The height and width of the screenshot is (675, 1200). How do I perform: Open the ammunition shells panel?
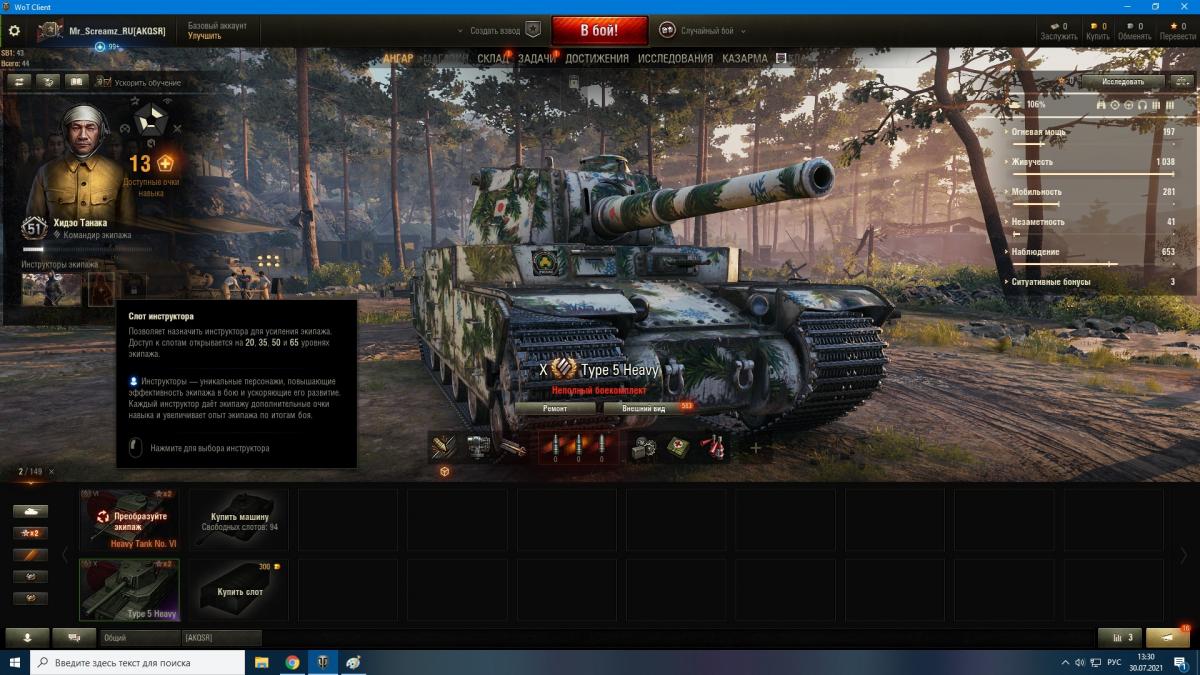(578, 447)
